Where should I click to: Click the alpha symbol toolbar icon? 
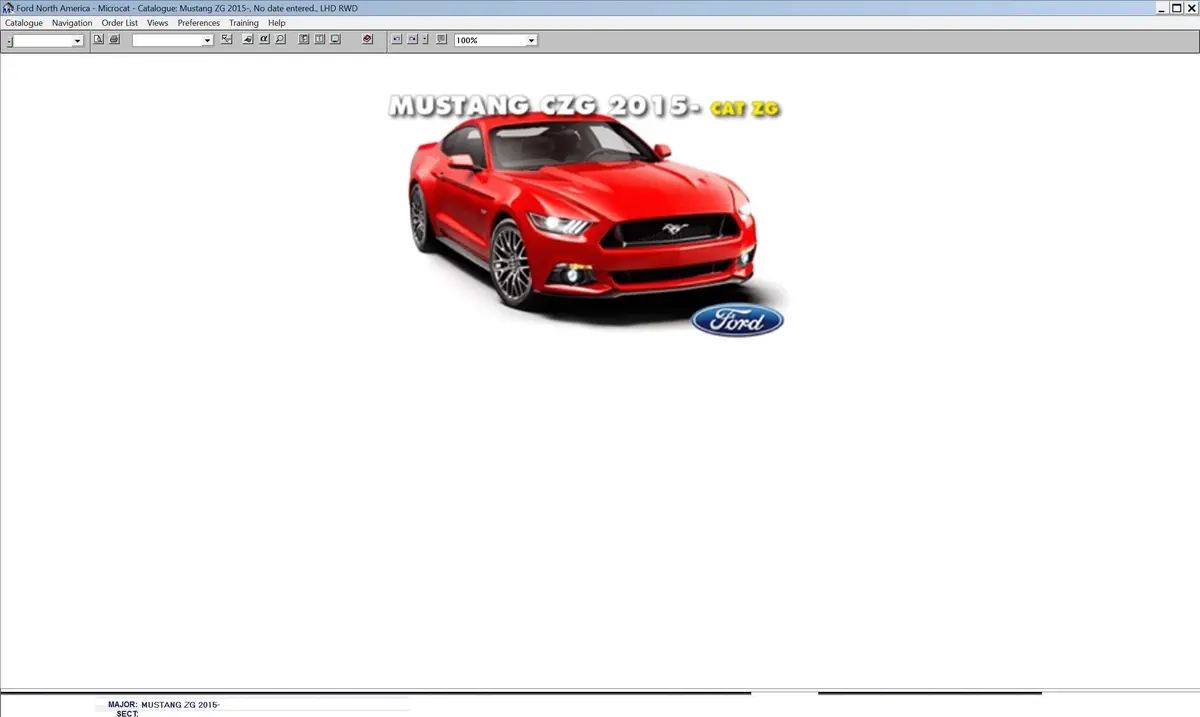[264, 40]
